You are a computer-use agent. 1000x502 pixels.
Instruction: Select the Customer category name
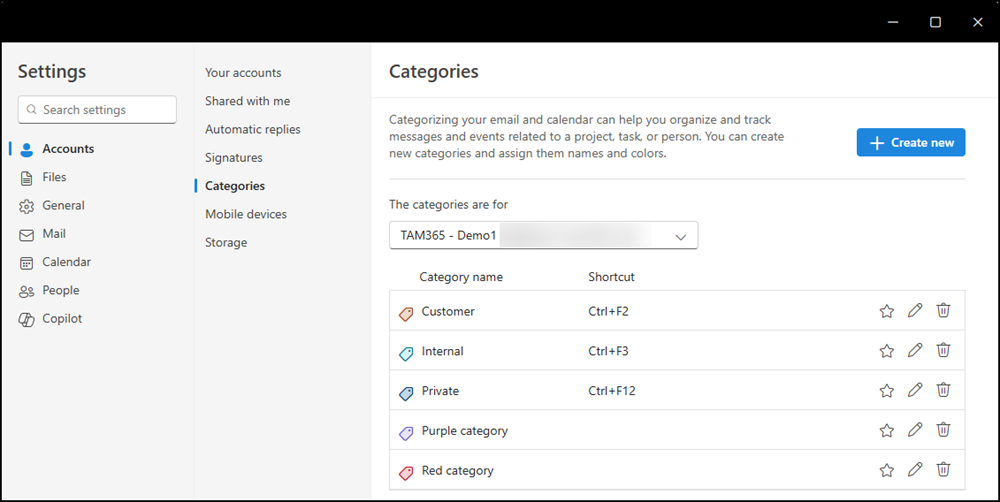point(448,311)
